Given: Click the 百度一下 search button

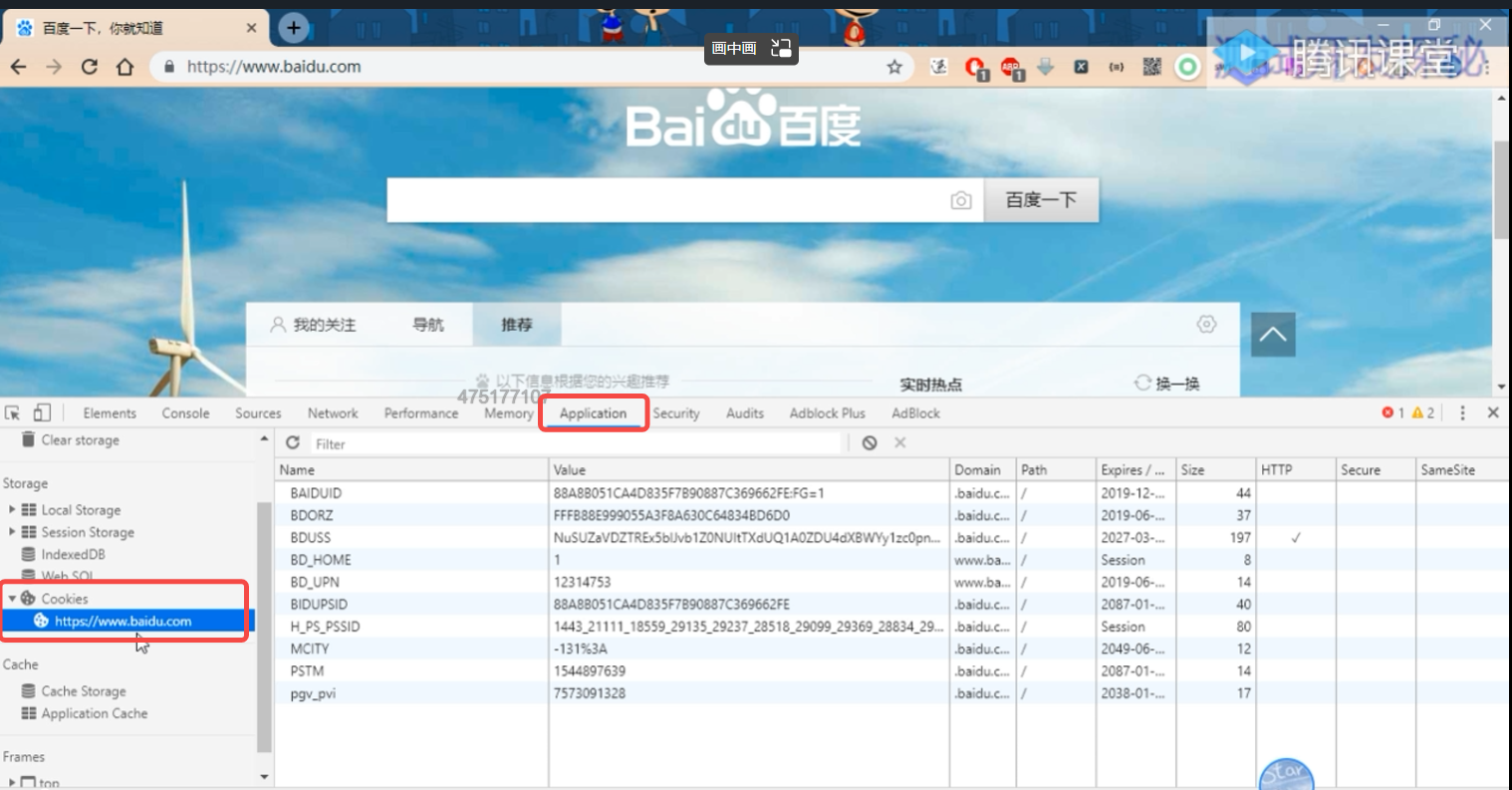Looking at the screenshot, I should (1042, 200).
